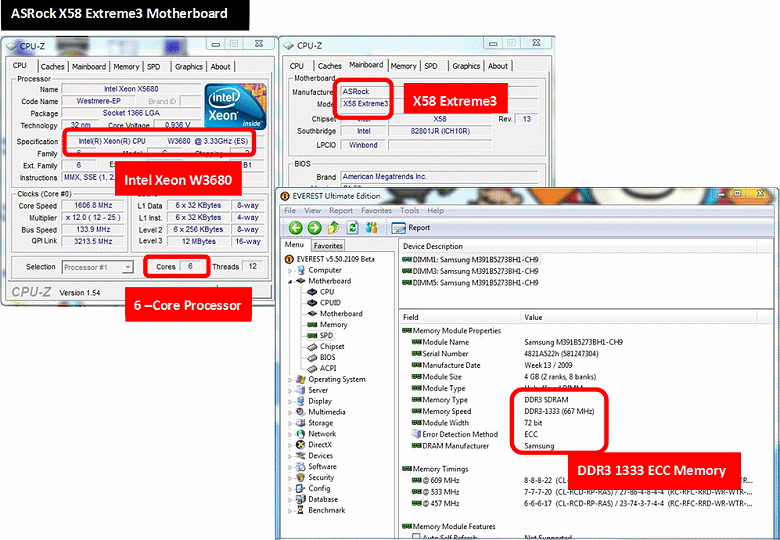Select the Chipset item under Motherboard

(x=333, y=347)
